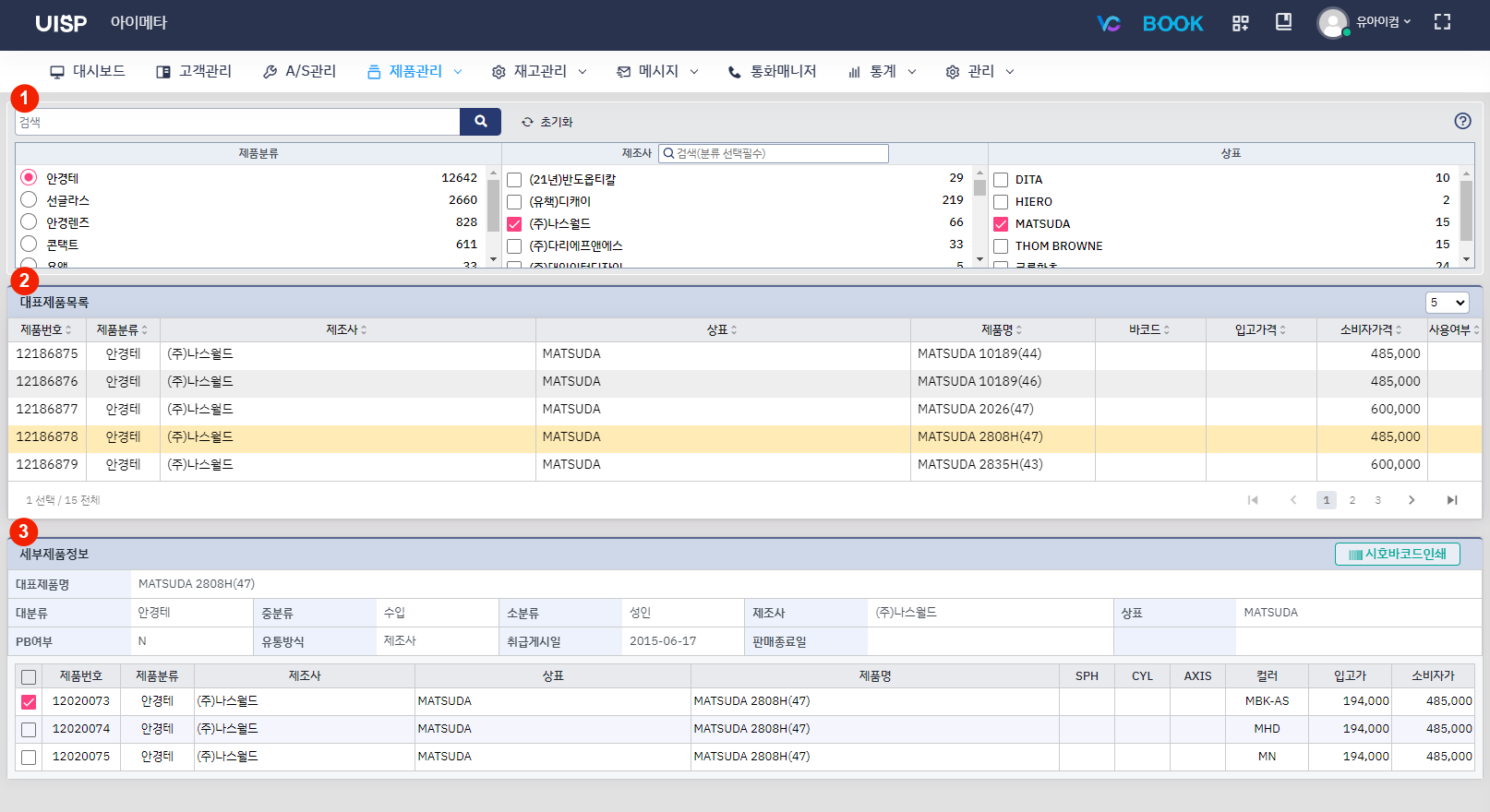Open the VC icon link
The image size is (1490, 812).
[1108, 23]
